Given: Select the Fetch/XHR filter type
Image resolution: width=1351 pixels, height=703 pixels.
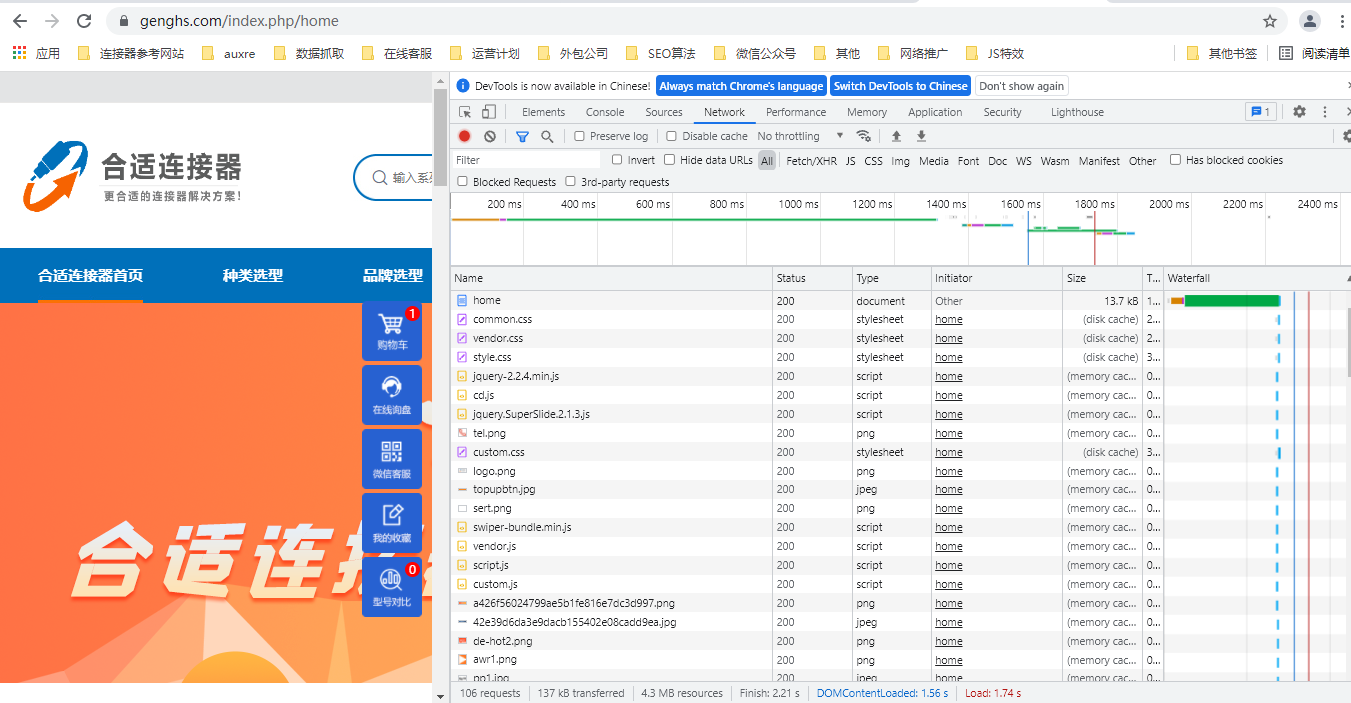Looking at the screenshot, I should [x=812, y=161].
